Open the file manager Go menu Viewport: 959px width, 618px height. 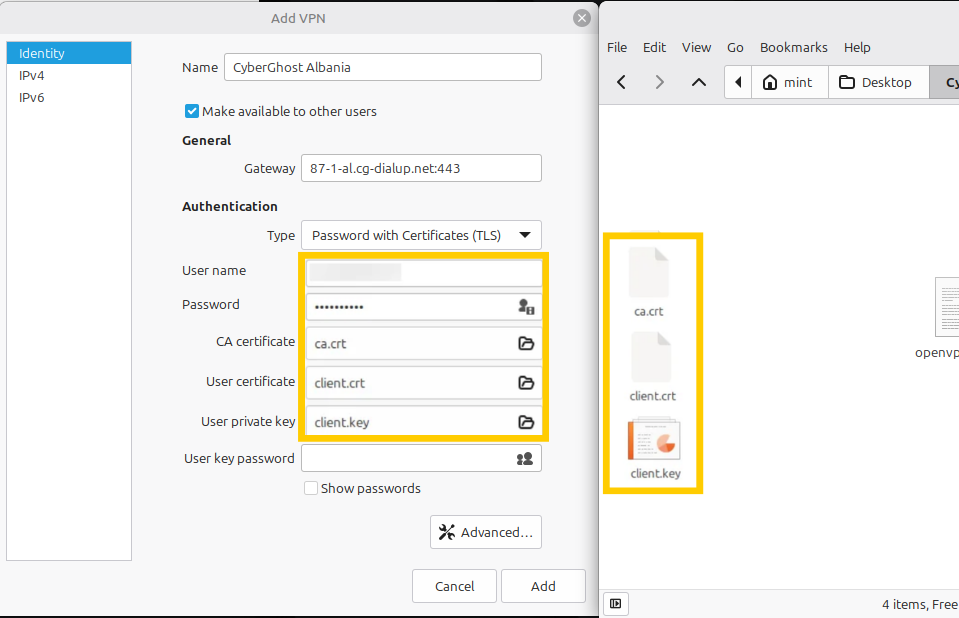[x=735, y=48]
